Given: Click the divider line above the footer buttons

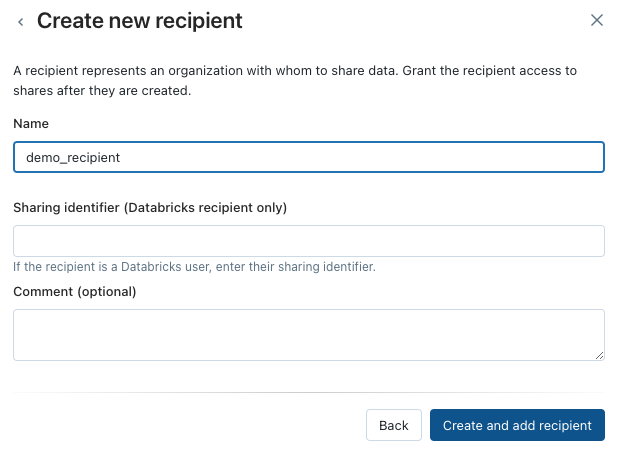Looking at the screenshot, I should pos(309,393).
